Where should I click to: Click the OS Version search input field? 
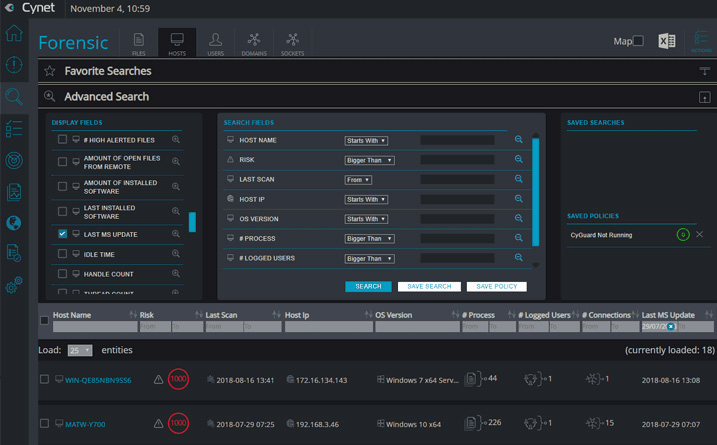pyautogui.click(x=457, y=219)
